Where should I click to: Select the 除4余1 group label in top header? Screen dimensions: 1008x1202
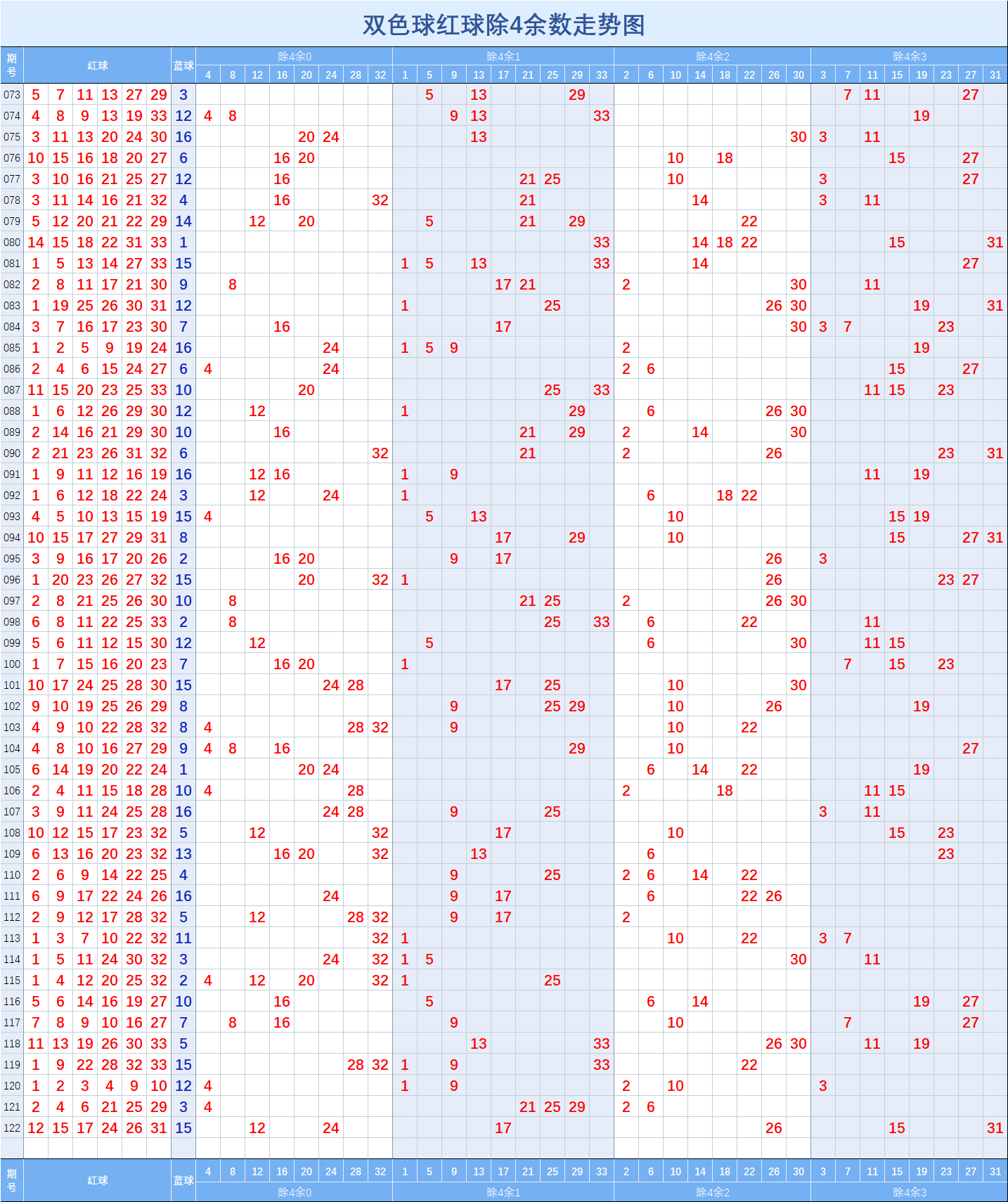coord(503,56)
